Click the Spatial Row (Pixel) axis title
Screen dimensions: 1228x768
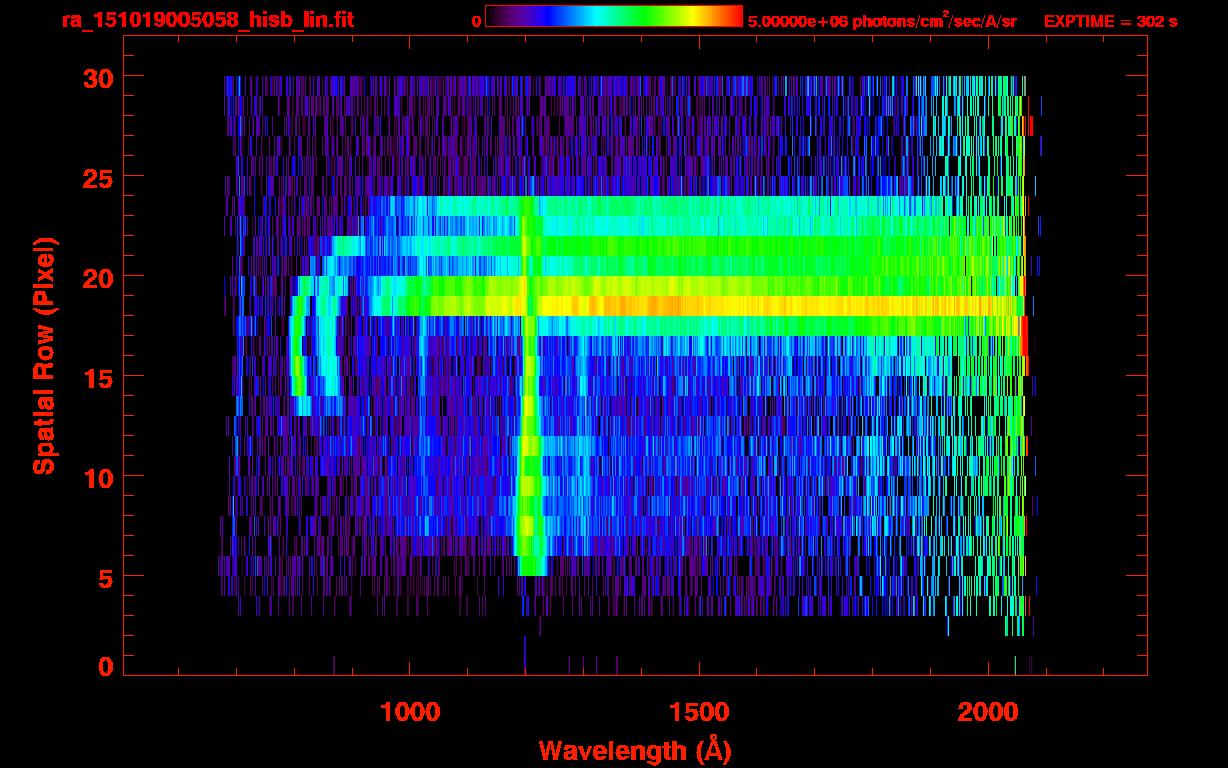click(x=44, y=356)
